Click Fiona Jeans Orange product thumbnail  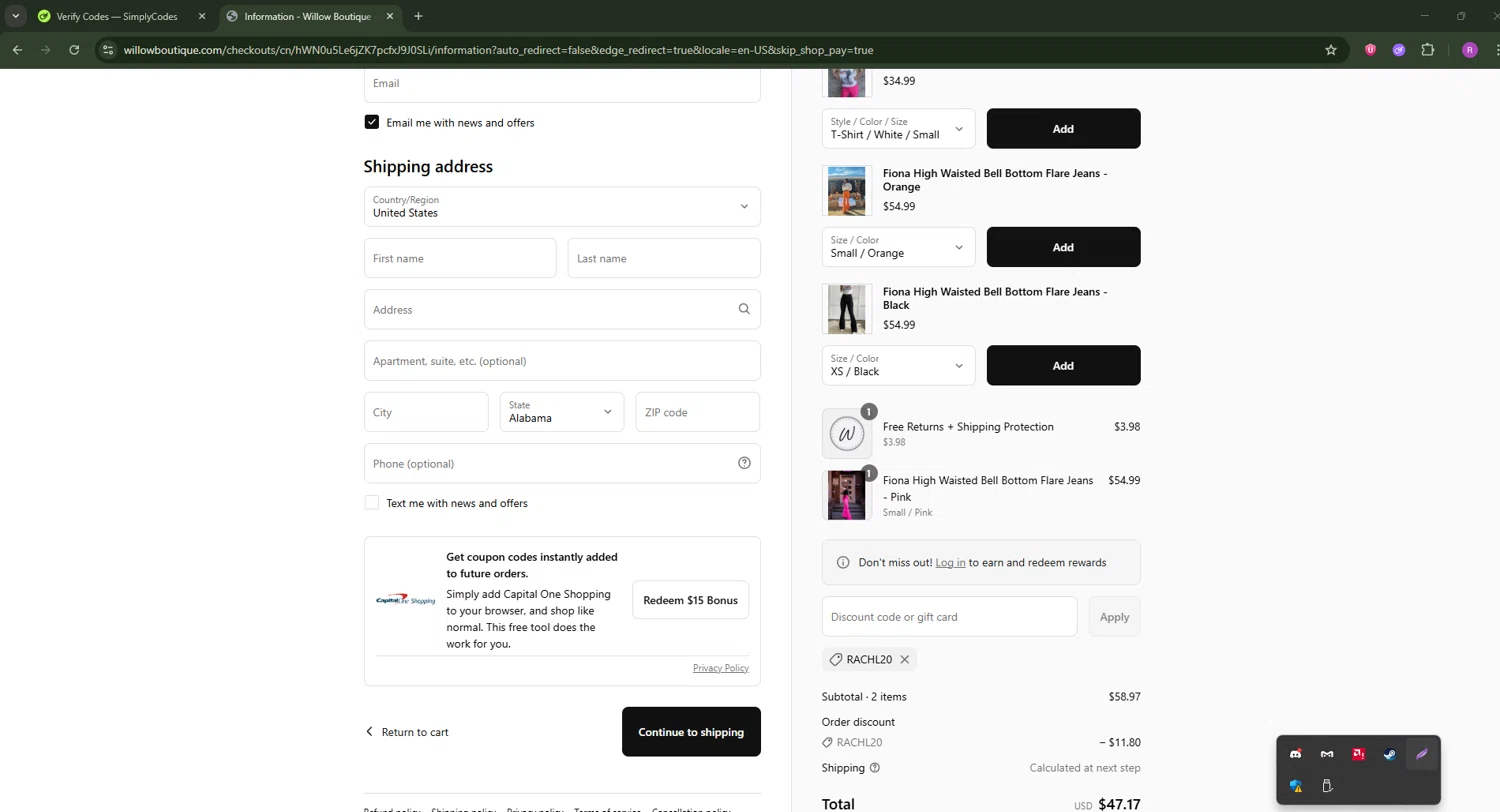coord(847,190)
